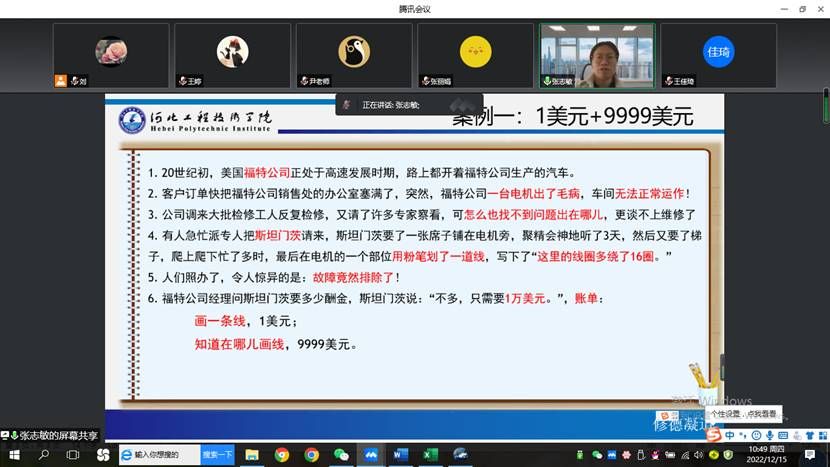830x467 pixels.
Task: Select speaker 张志敏 video thumbnail
Action: pos(597,55)
